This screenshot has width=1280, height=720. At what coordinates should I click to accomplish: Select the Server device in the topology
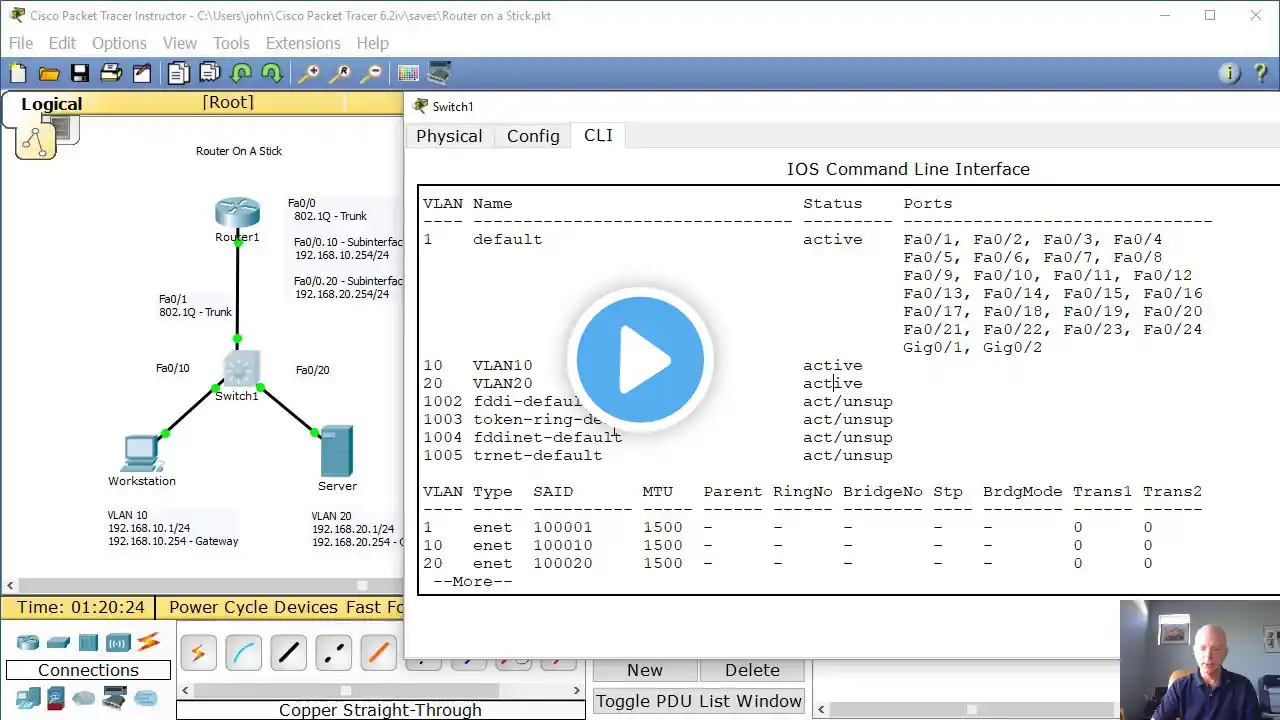point(337,452)
